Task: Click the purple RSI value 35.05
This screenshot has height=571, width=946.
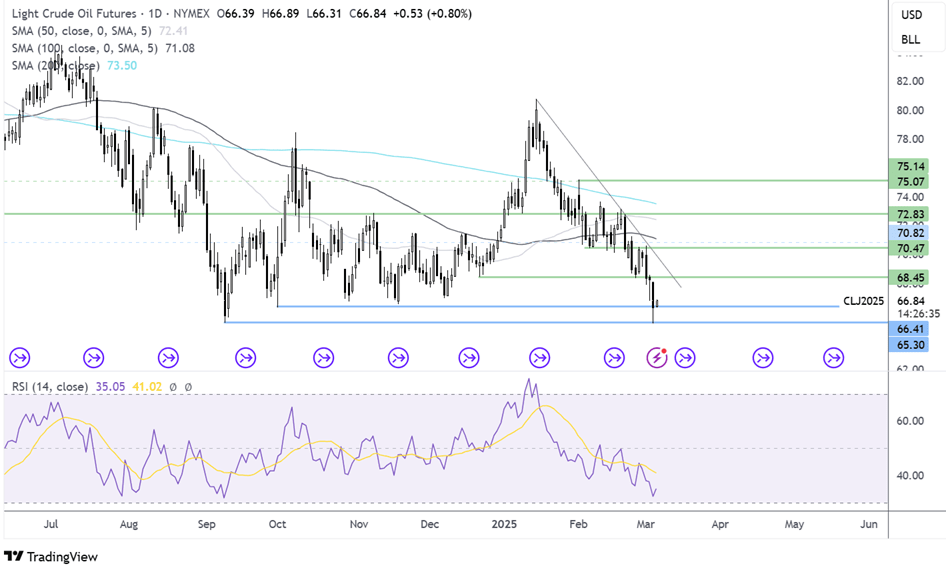Action: point(110,387)
